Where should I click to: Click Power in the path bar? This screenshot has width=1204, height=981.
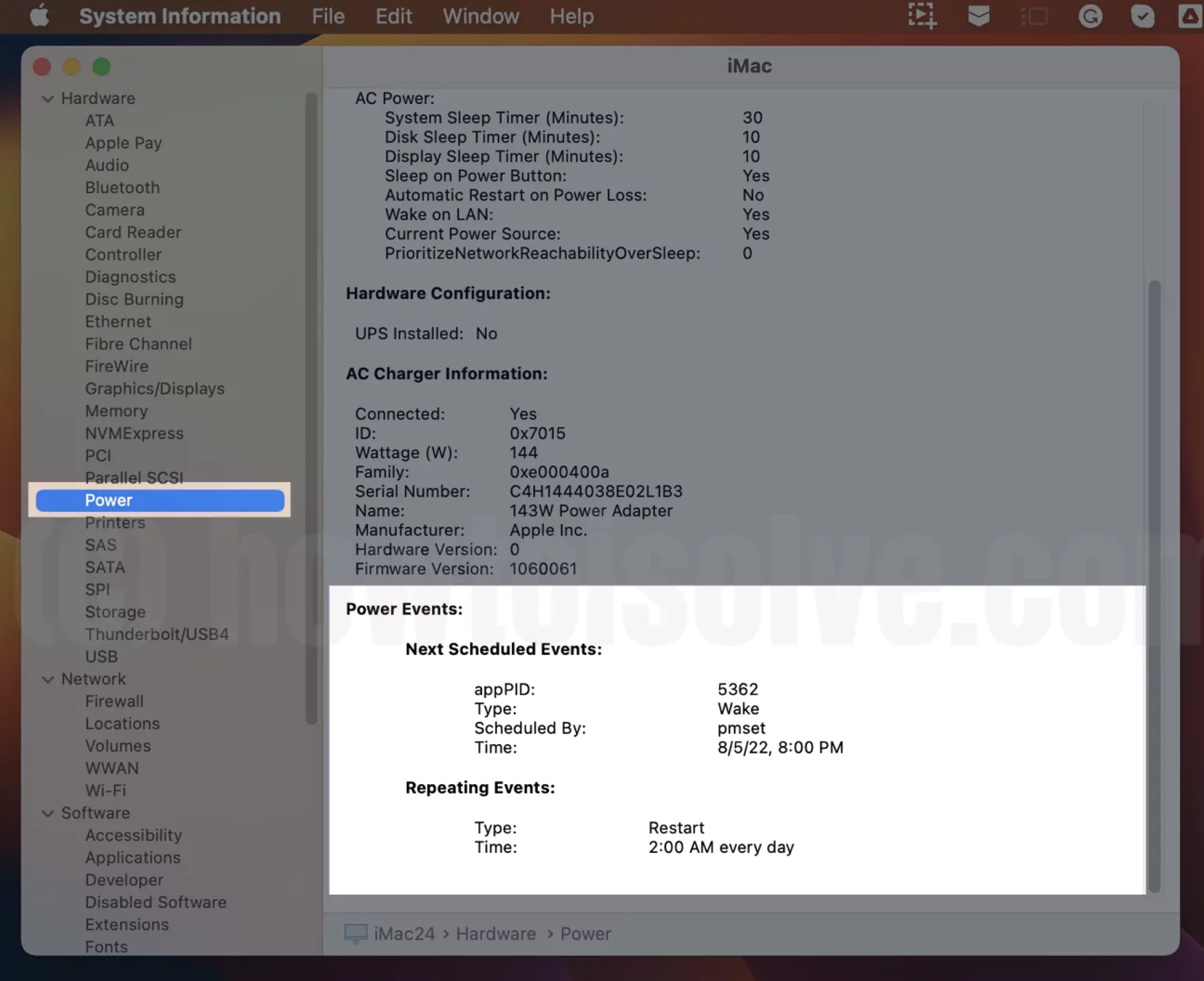click(586, 933)
